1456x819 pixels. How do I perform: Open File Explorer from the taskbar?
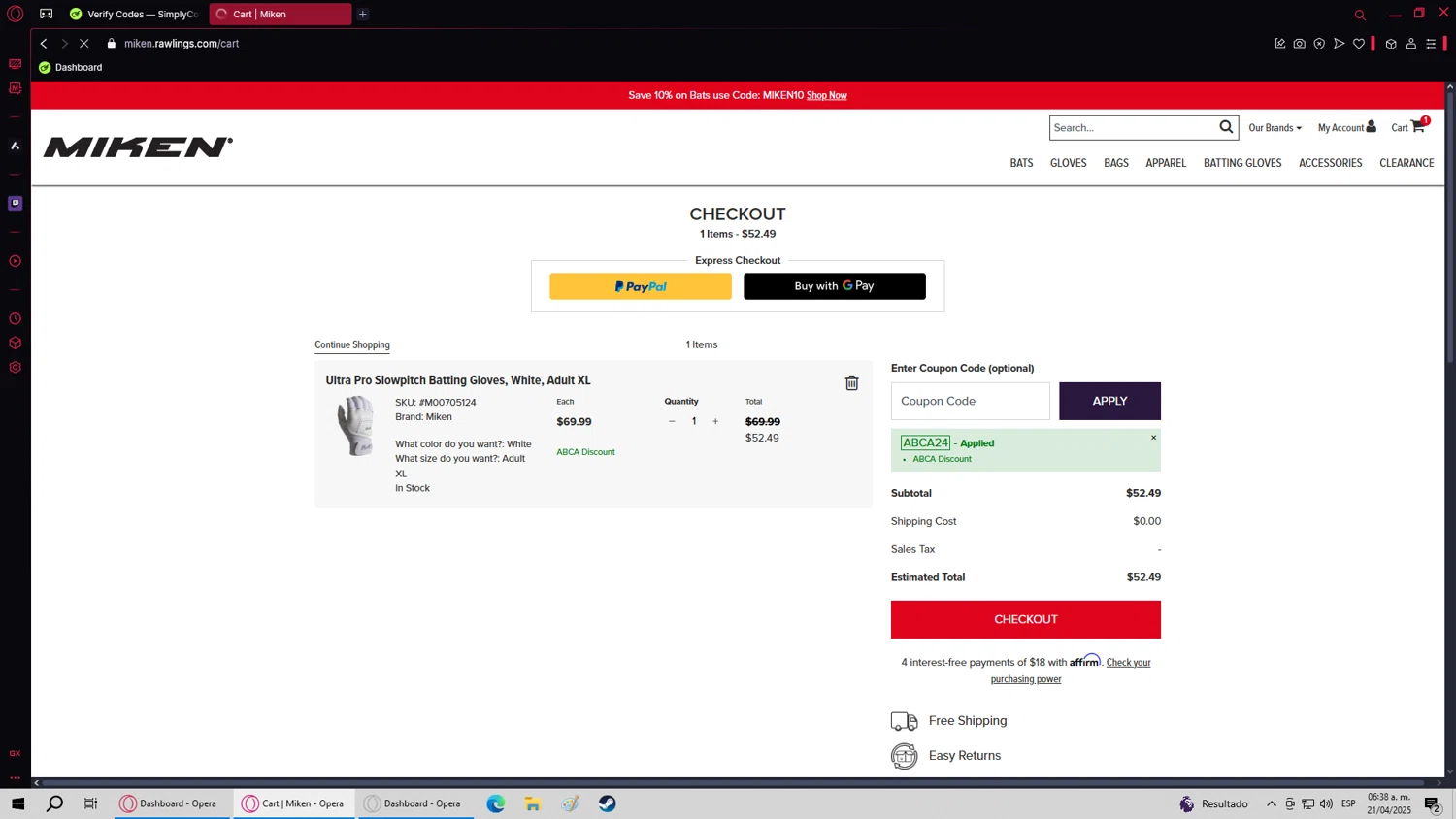click(x=533, y=803)
